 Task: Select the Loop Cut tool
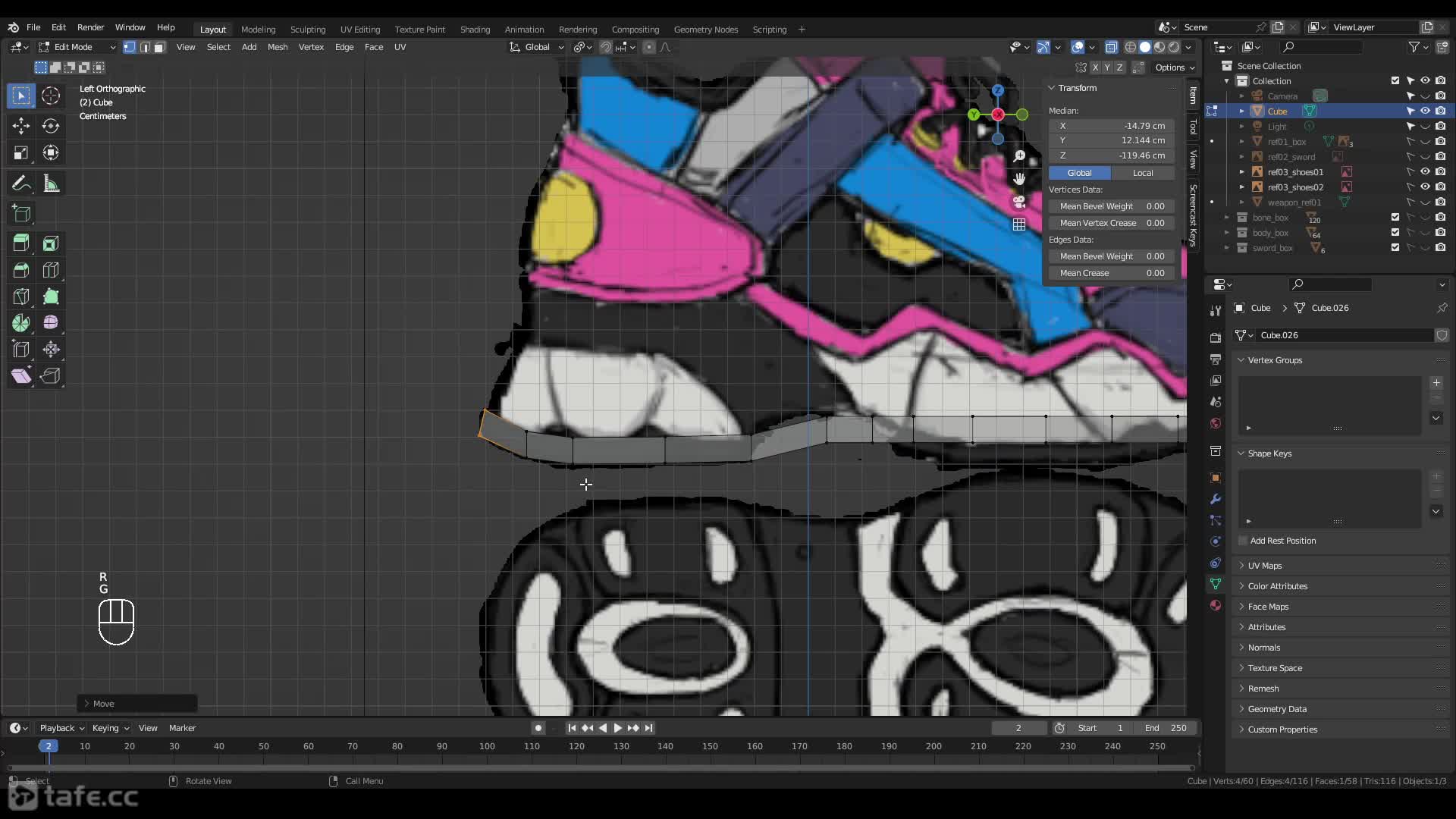(51, 270)
